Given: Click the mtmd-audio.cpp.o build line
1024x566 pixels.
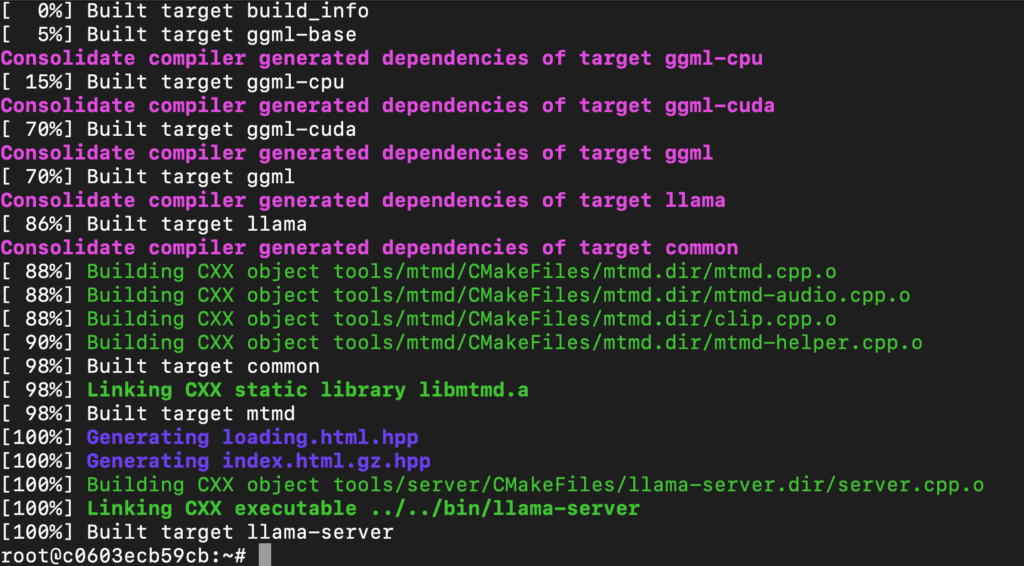Looking at the screenshot, I should (x=455, y=295).
